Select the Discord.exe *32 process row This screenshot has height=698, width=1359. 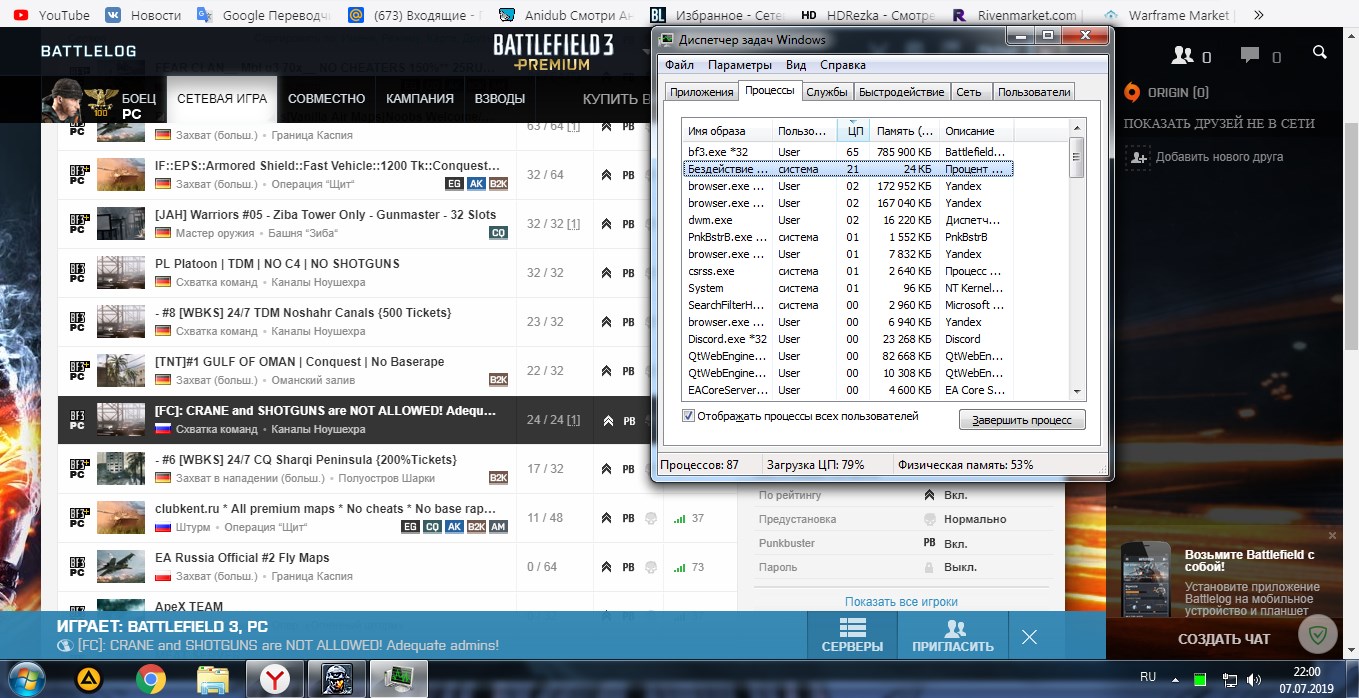pyautogui.click(x=848, y=339)
